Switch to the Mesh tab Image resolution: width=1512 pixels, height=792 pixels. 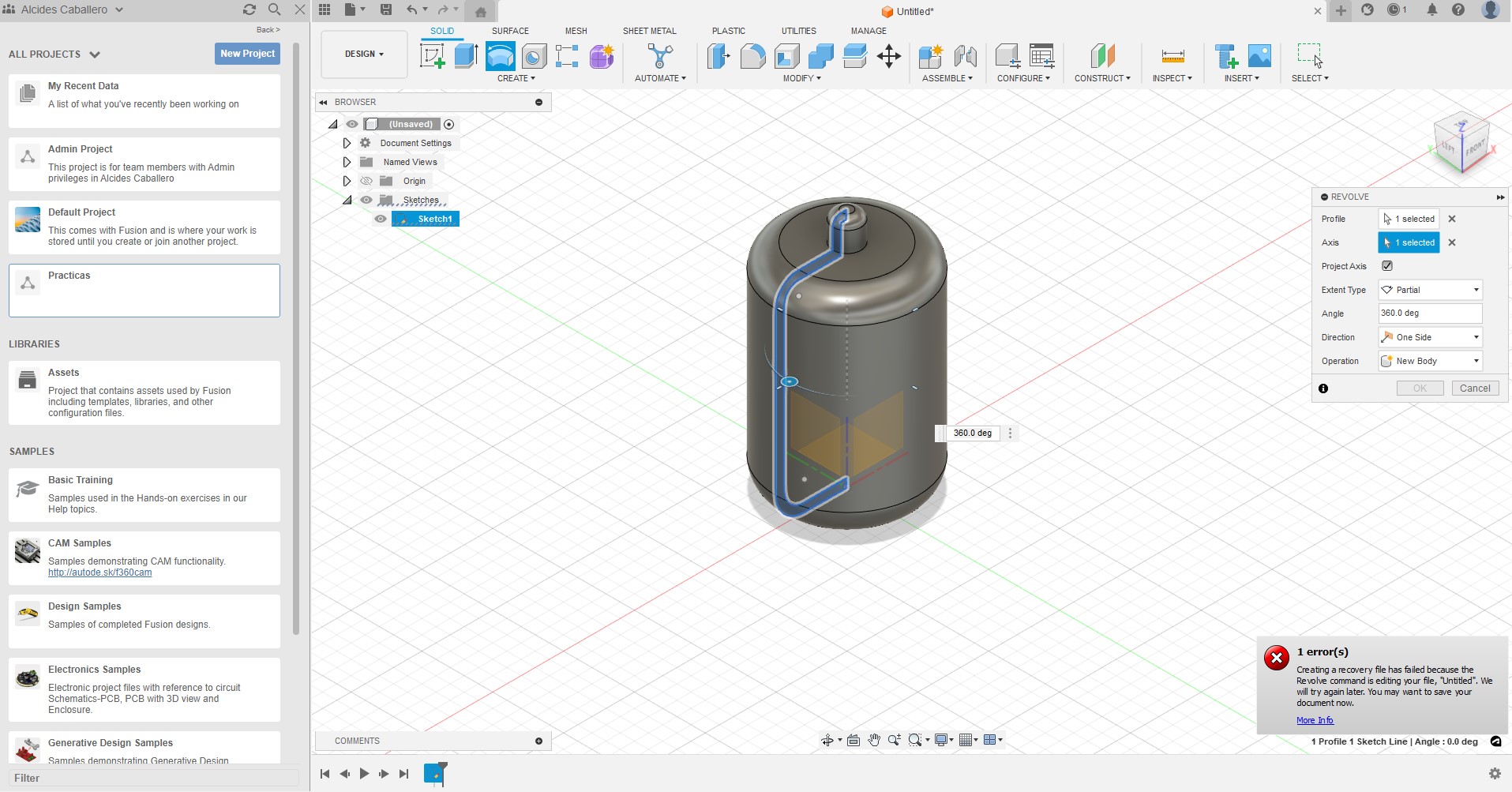pos(576,31)
